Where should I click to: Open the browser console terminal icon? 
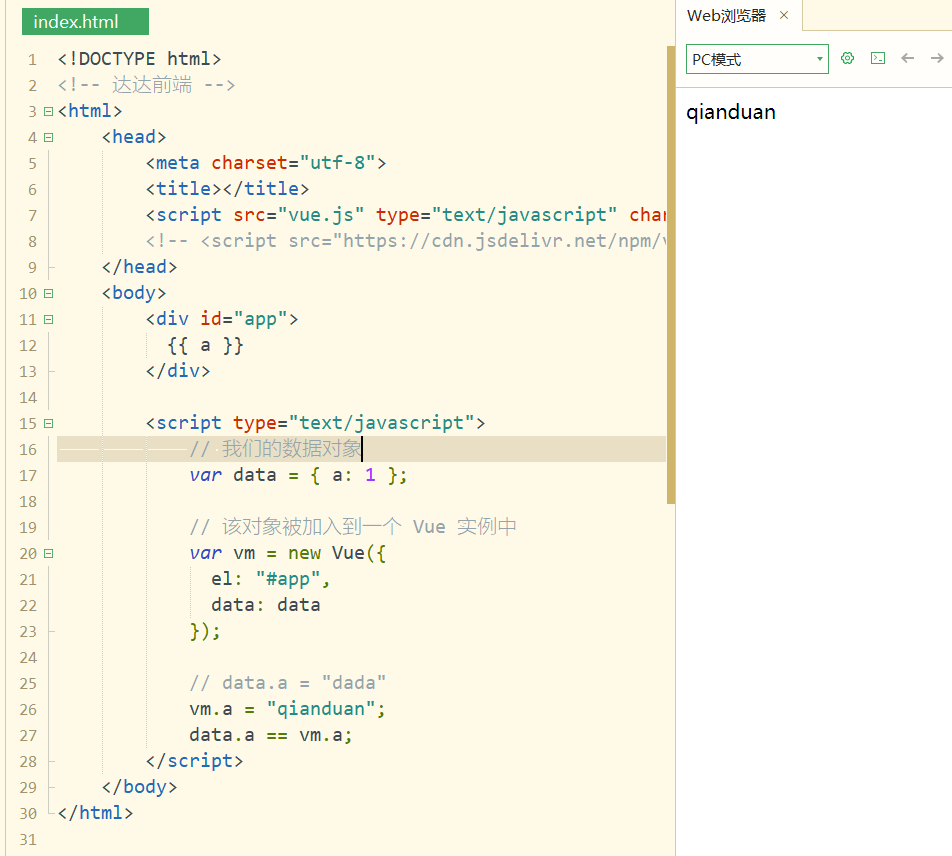tap(878, 59)
